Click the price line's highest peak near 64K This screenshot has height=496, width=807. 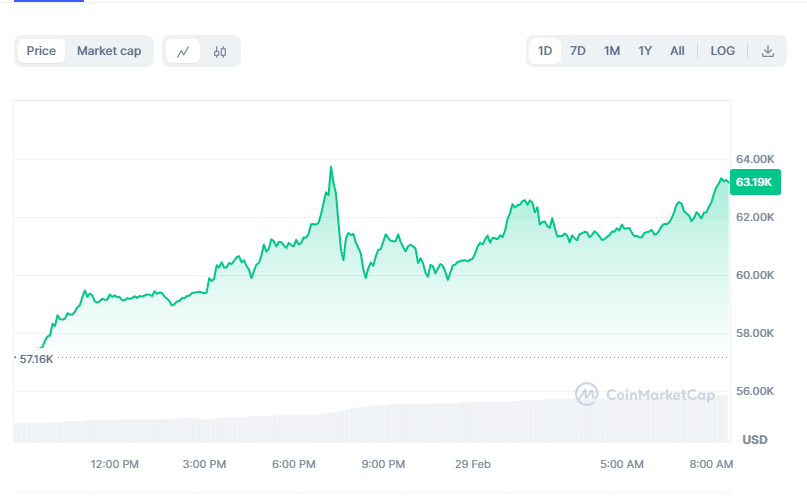(331, 167)
